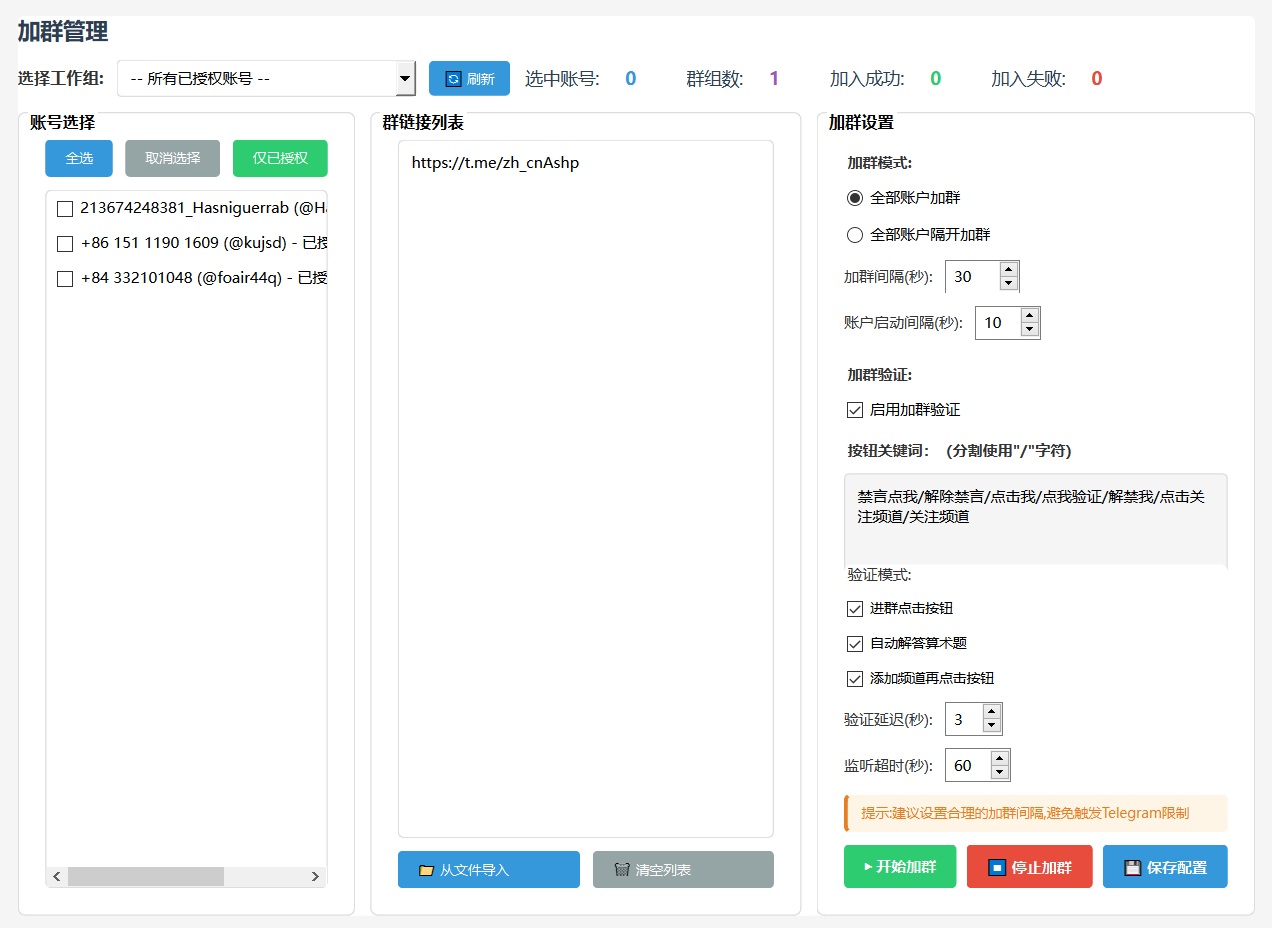Image resolution: width=1272 pixels, height=928 pixels.
Task: Click 从文件导入 folder icon button
Action: [x=488, y=870]
